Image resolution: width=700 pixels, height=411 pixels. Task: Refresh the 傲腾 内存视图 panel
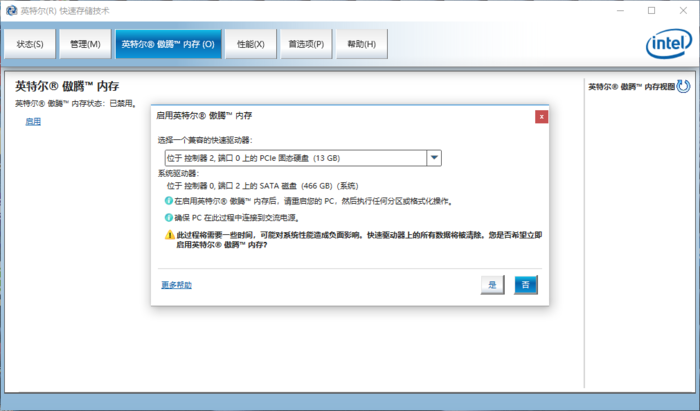(x=683, y=86)
